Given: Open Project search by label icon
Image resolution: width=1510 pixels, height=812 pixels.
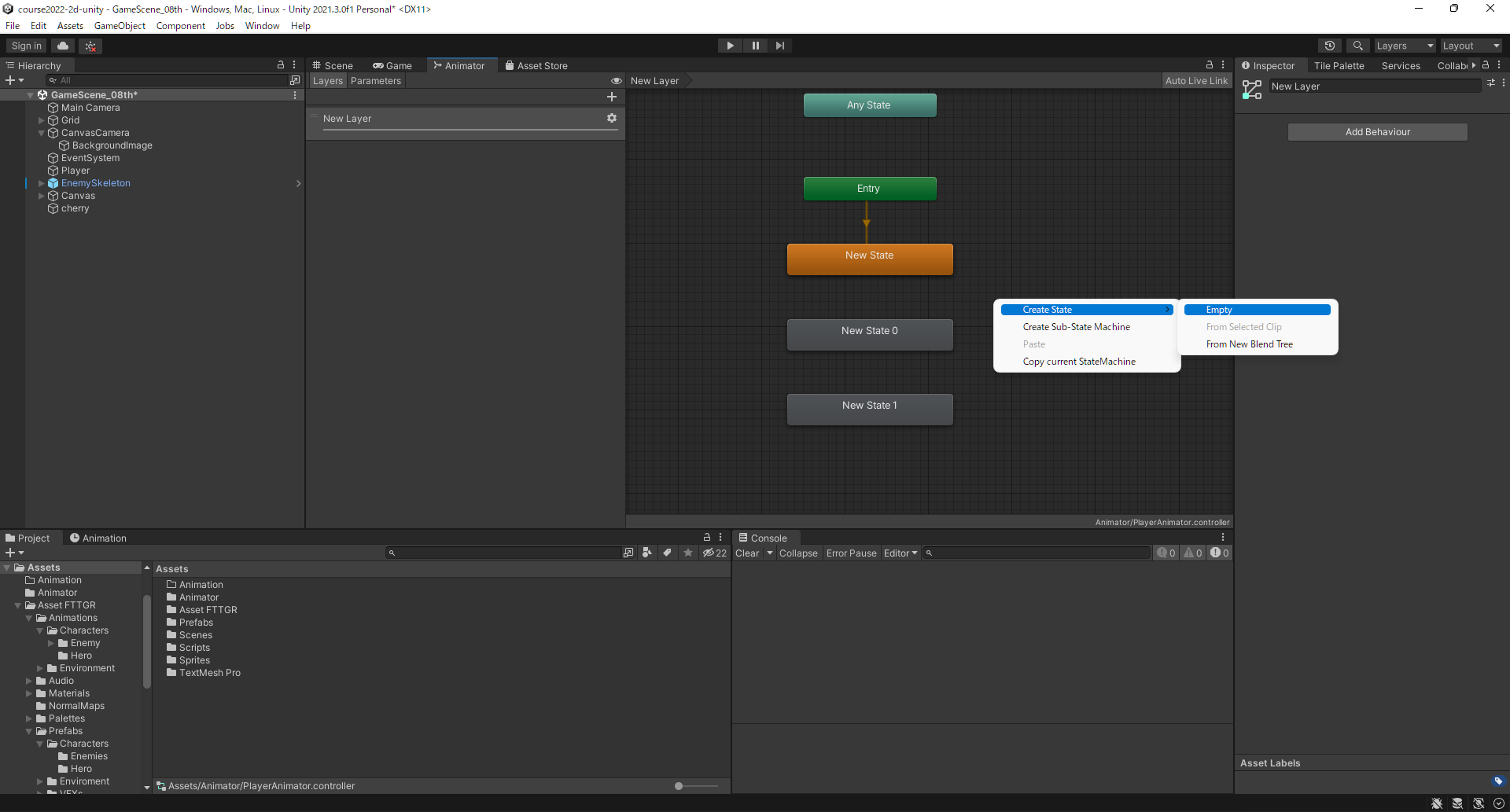Looking at the screenshot, I should (x=667, y=553).
